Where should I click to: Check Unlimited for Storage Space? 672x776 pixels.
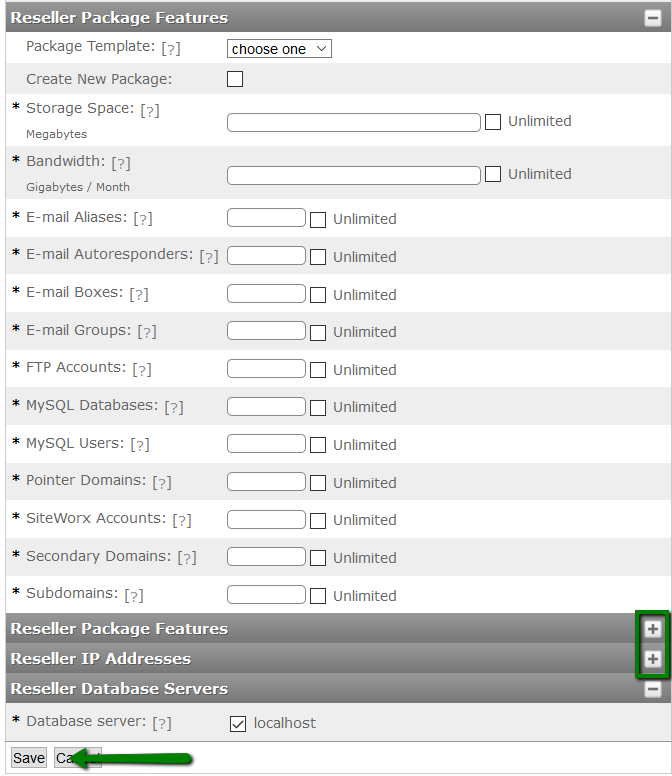(493, 122)
